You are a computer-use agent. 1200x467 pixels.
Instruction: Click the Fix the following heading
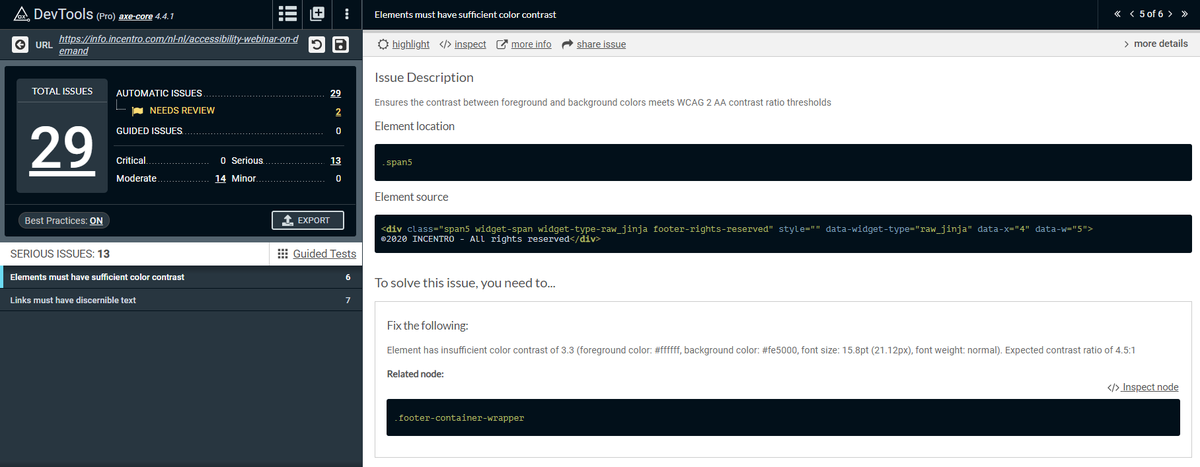point(427,326)
